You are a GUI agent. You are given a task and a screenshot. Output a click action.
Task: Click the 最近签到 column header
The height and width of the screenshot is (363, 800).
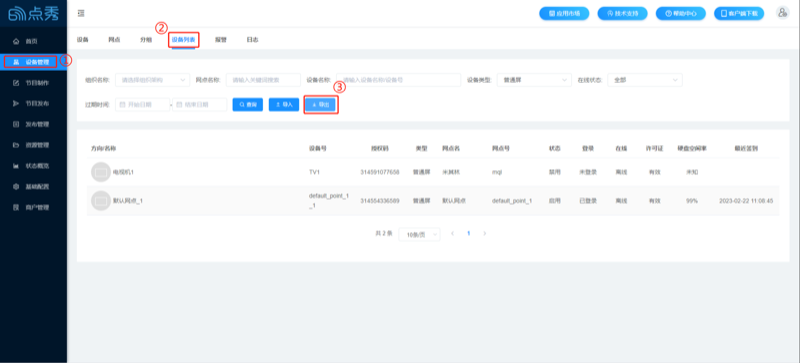point(746,149)
